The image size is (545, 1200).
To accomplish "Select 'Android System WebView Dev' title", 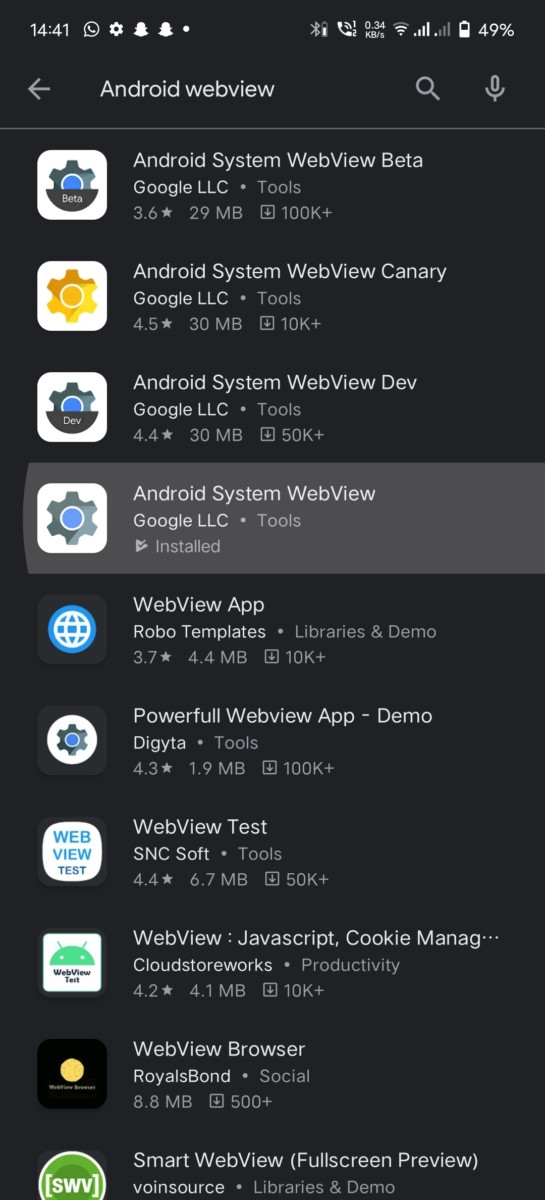I will [x=275, y=382].
